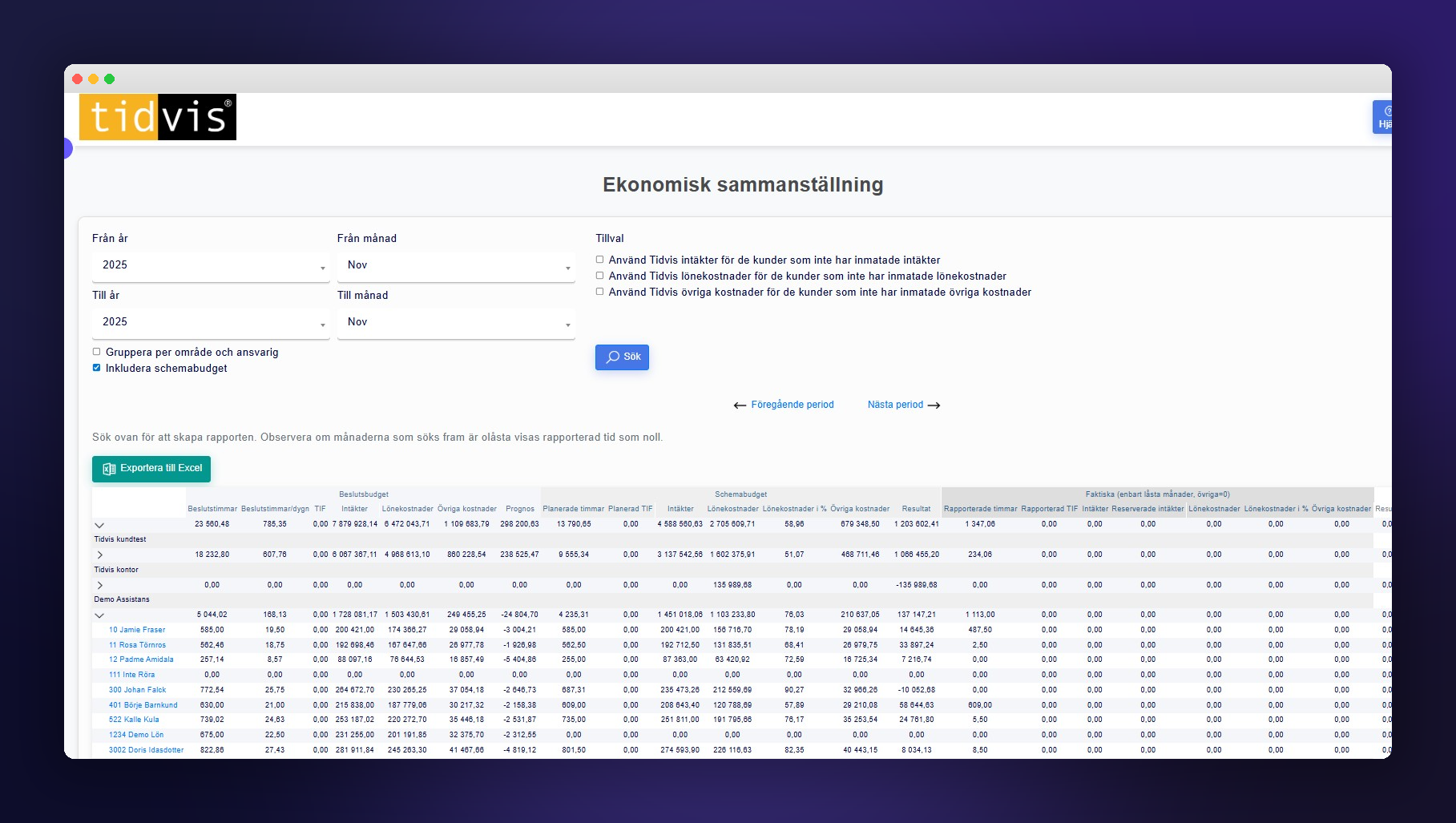This screenshot has height=823, width=1456.
Task: Open customer 522 Kalle Kula
Action: [x=134, y=720]
